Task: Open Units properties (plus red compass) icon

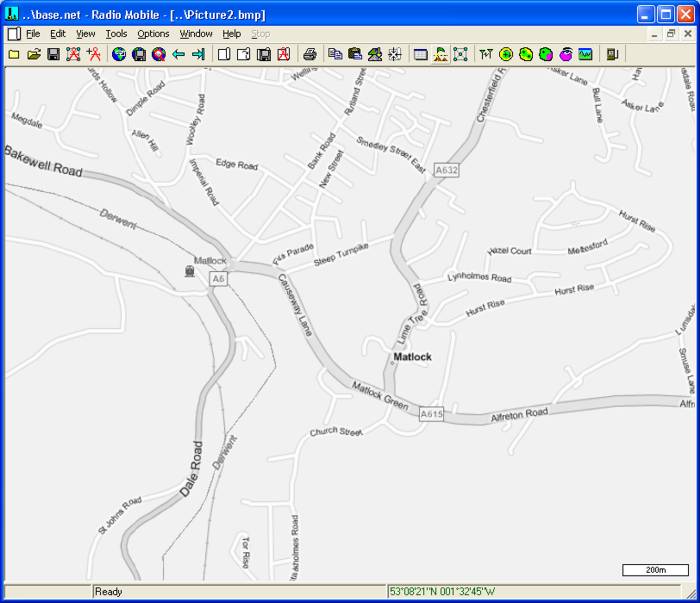Action: pos(93,54)
